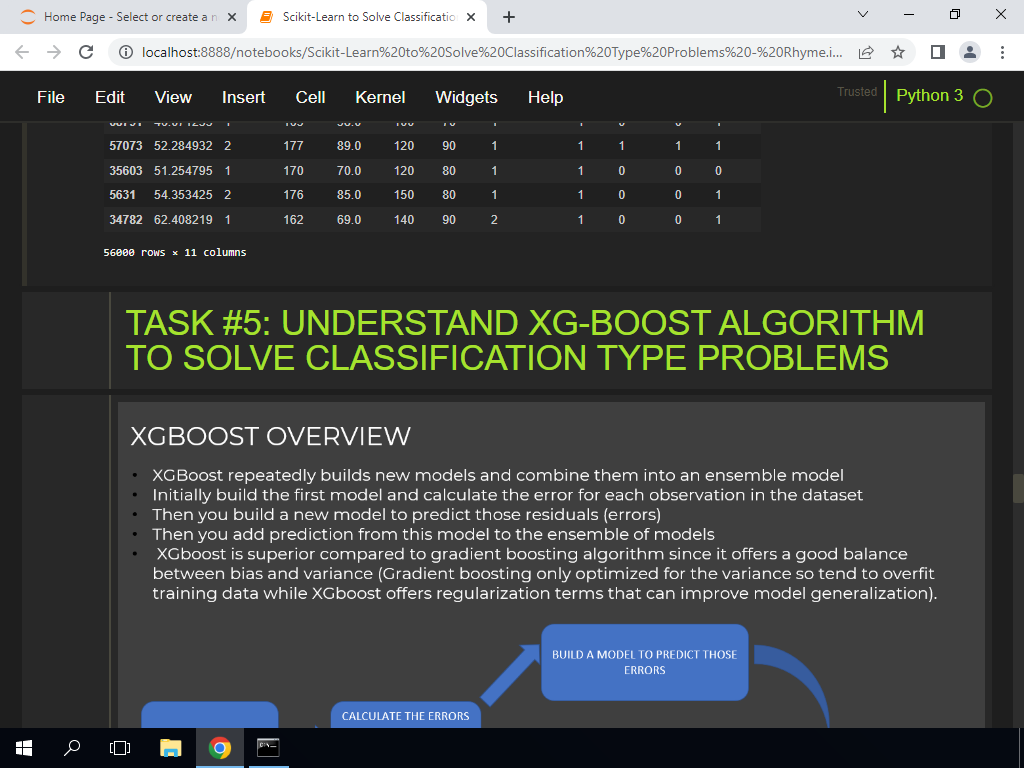Open the Insert menu
The height and width of the screenshot is (768, 1024).
244,97
